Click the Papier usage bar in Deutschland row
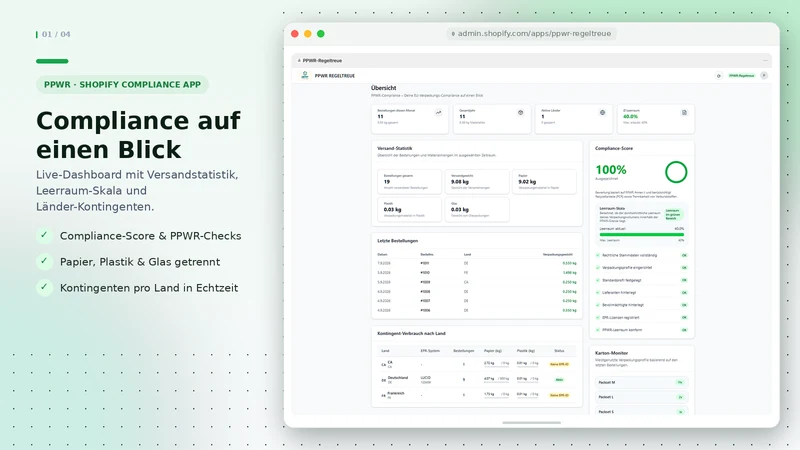This screenshot has height=450, width=800. [x=496, y=382]
